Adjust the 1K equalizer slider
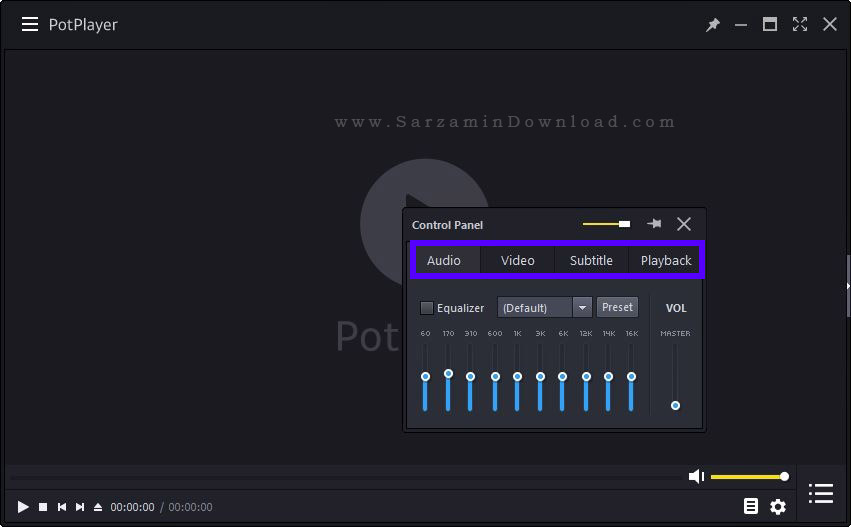This screenshot has width=851, height=527. click(x=517, y=377)
